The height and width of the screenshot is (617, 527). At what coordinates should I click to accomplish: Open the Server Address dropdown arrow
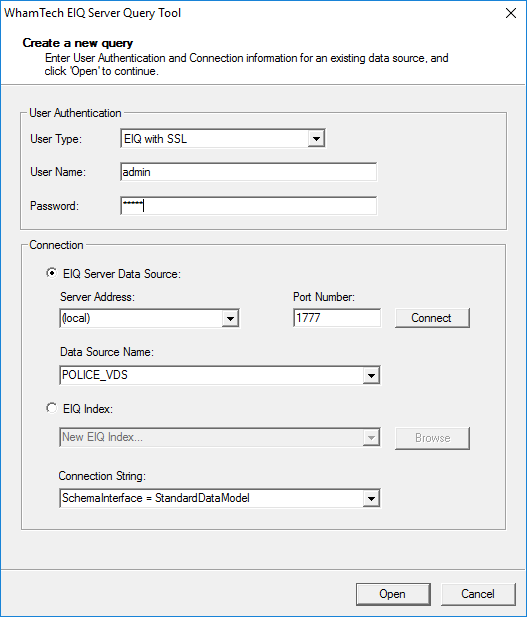pyautogui.click(x=230, y=318)
